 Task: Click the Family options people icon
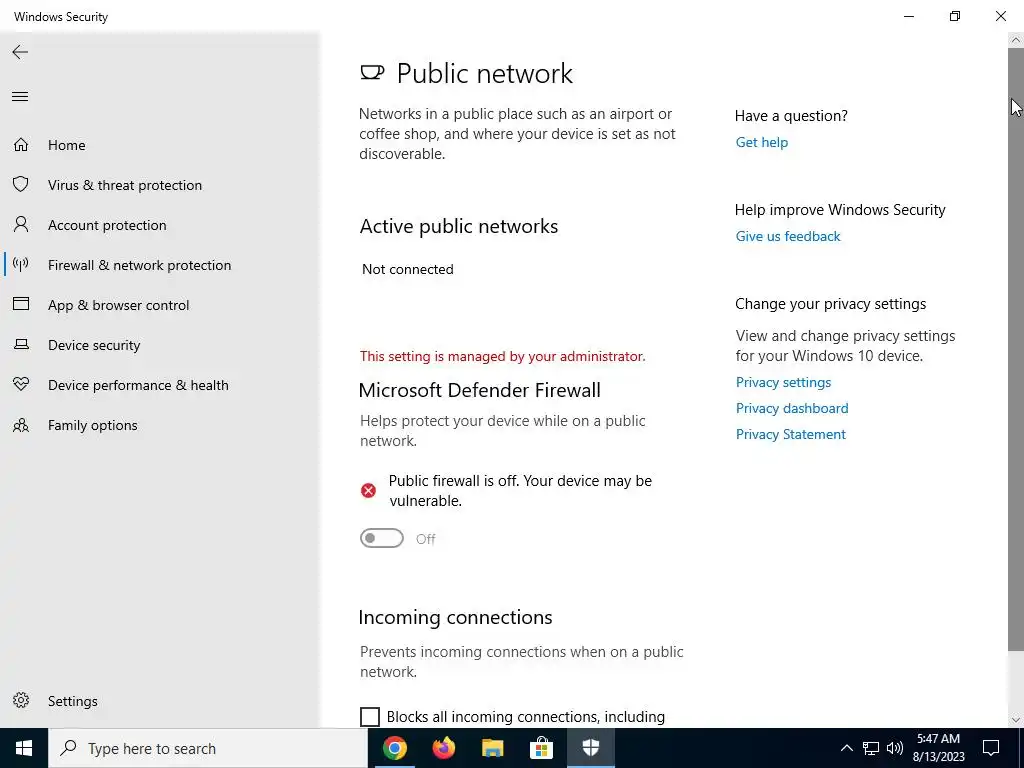(x=21, y=425)
